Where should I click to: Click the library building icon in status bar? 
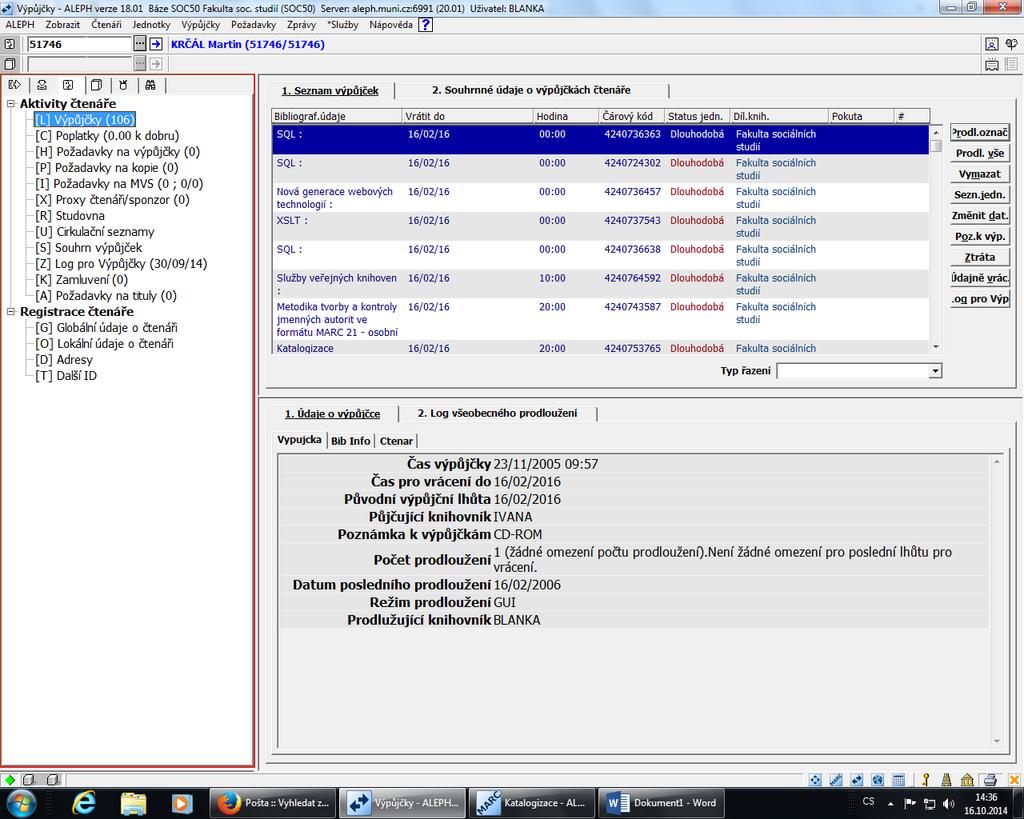click(967, 780)
